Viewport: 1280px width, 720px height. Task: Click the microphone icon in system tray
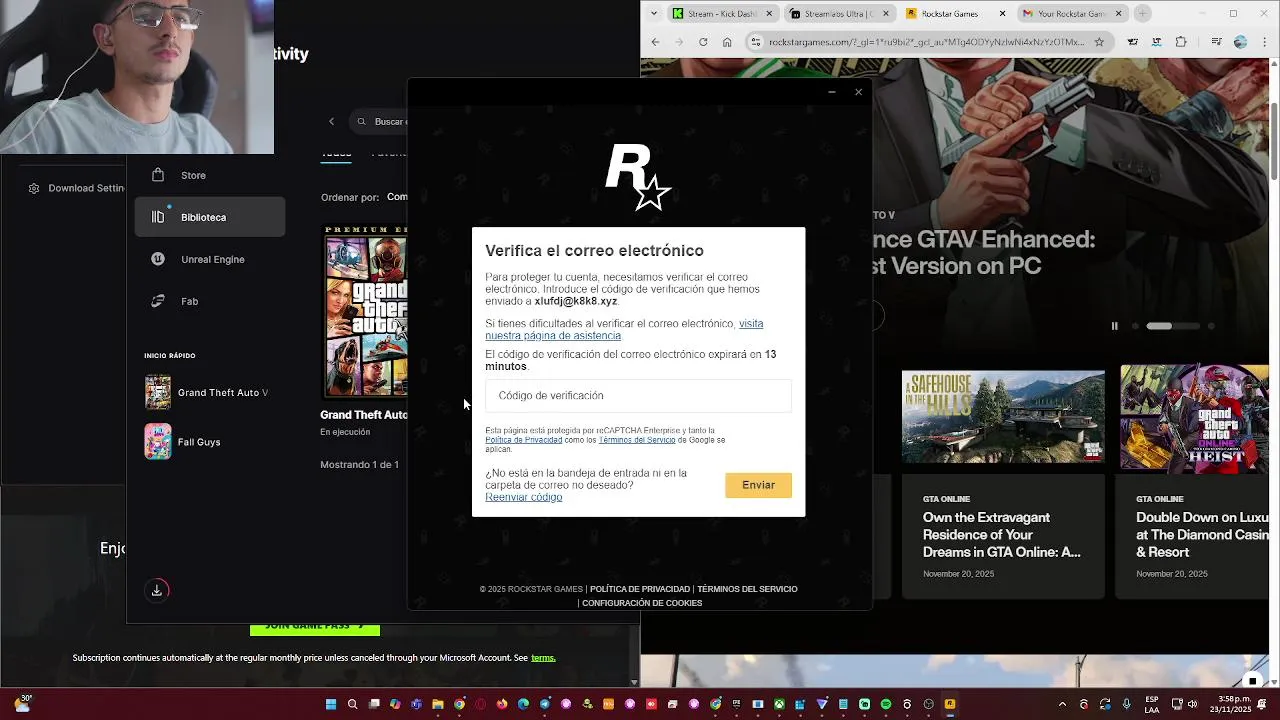coord(1127,704)
